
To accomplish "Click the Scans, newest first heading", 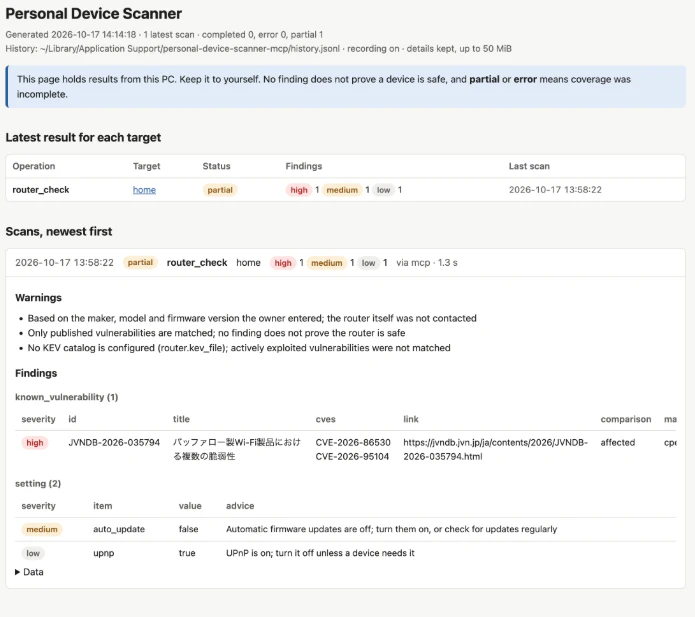I will click(59, 231).
